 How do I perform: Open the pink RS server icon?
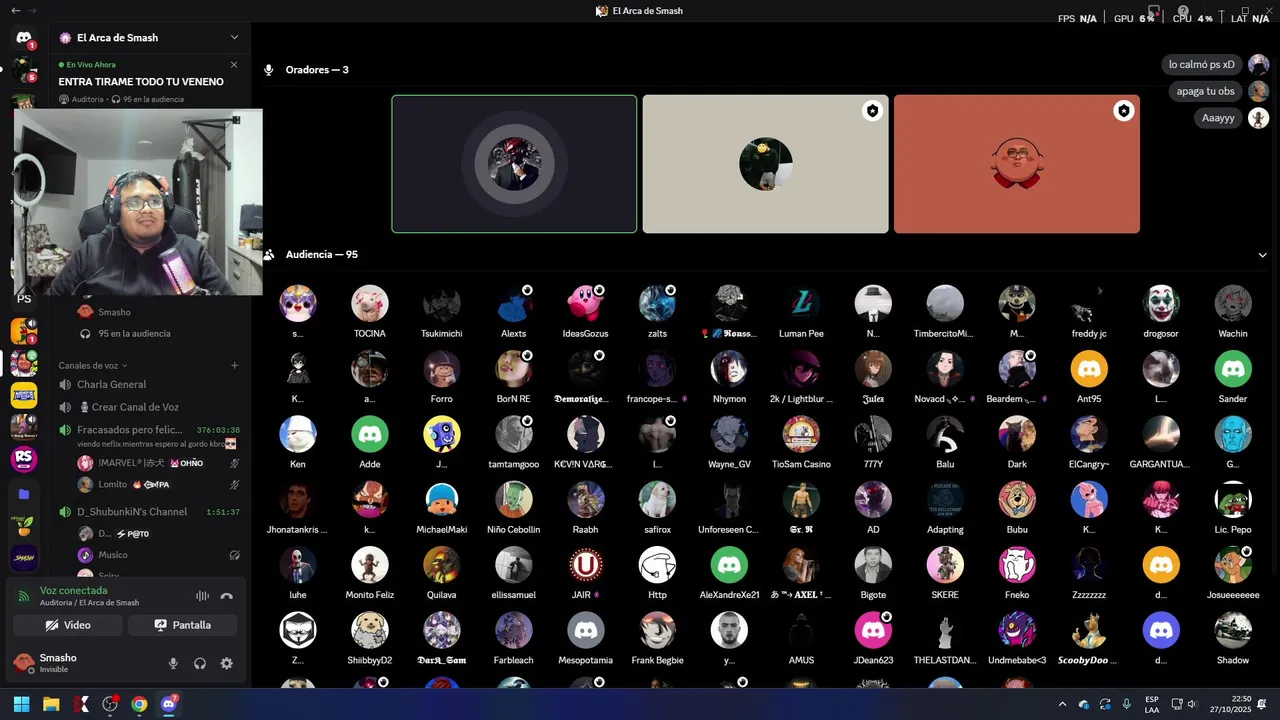point(24,460)
